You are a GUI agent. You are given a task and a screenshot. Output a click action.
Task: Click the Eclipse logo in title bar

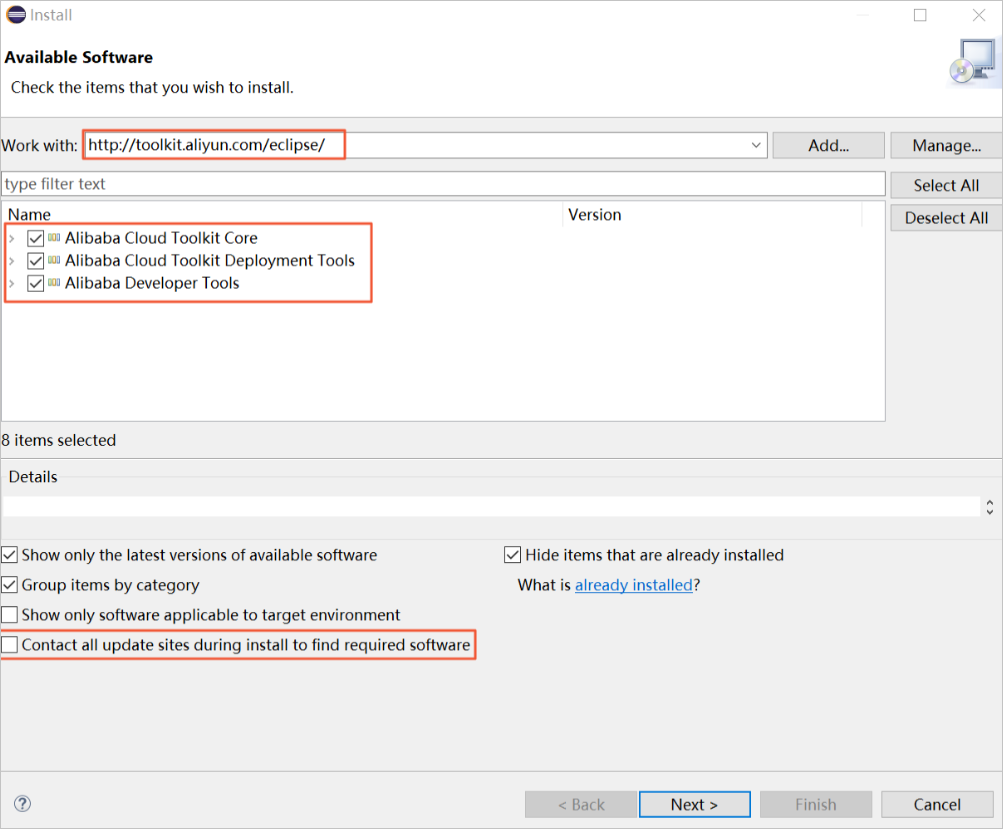[16, 15]
